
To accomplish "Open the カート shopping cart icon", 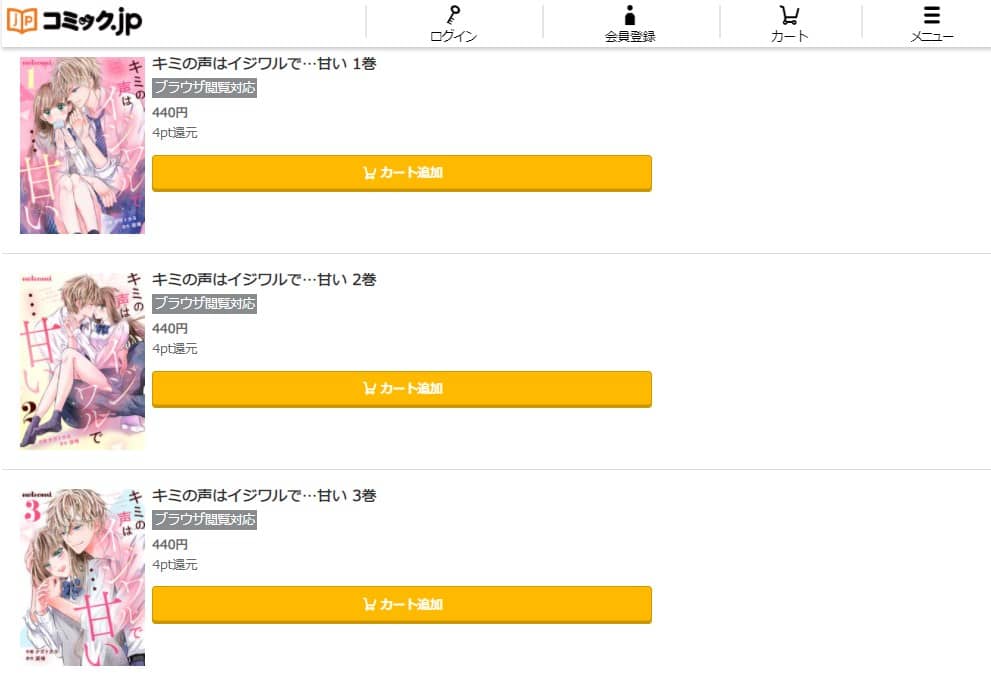I will [789, 15].
